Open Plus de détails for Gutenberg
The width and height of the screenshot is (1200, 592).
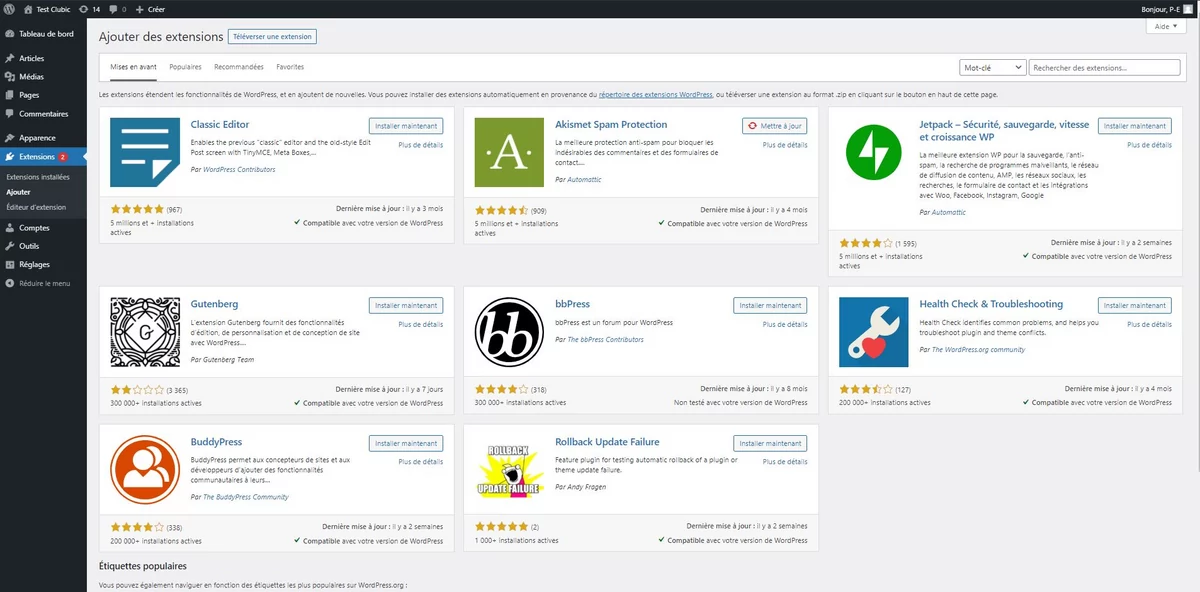pyautogui.click(x=421, y=324)
